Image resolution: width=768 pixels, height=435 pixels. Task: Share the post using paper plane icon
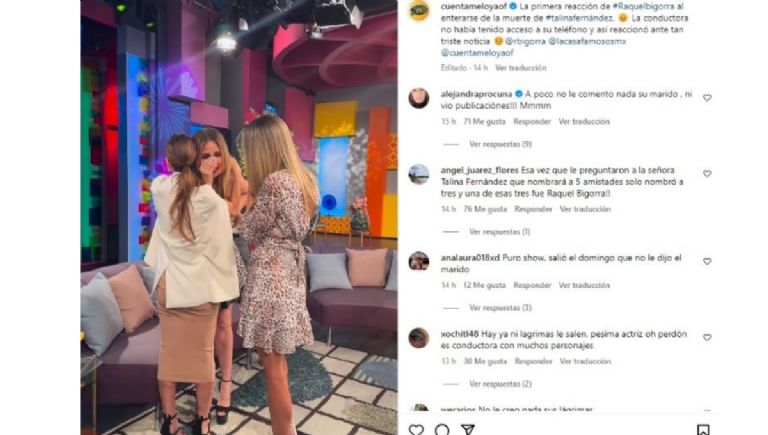point(468,430)
